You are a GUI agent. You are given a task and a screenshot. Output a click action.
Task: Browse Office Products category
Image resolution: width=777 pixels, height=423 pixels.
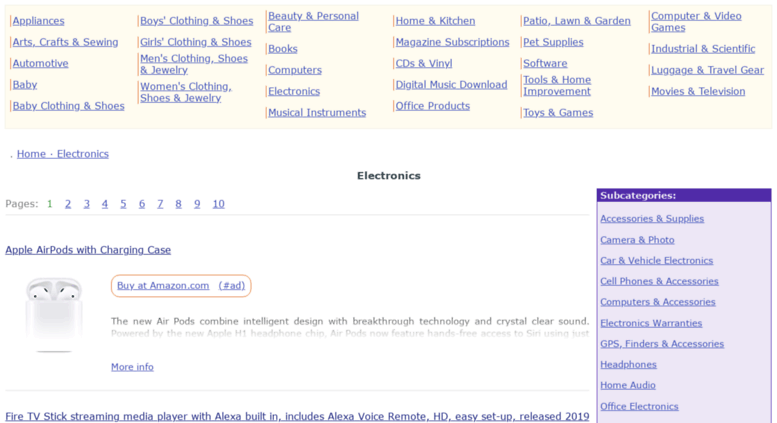(x=433, y=106)
